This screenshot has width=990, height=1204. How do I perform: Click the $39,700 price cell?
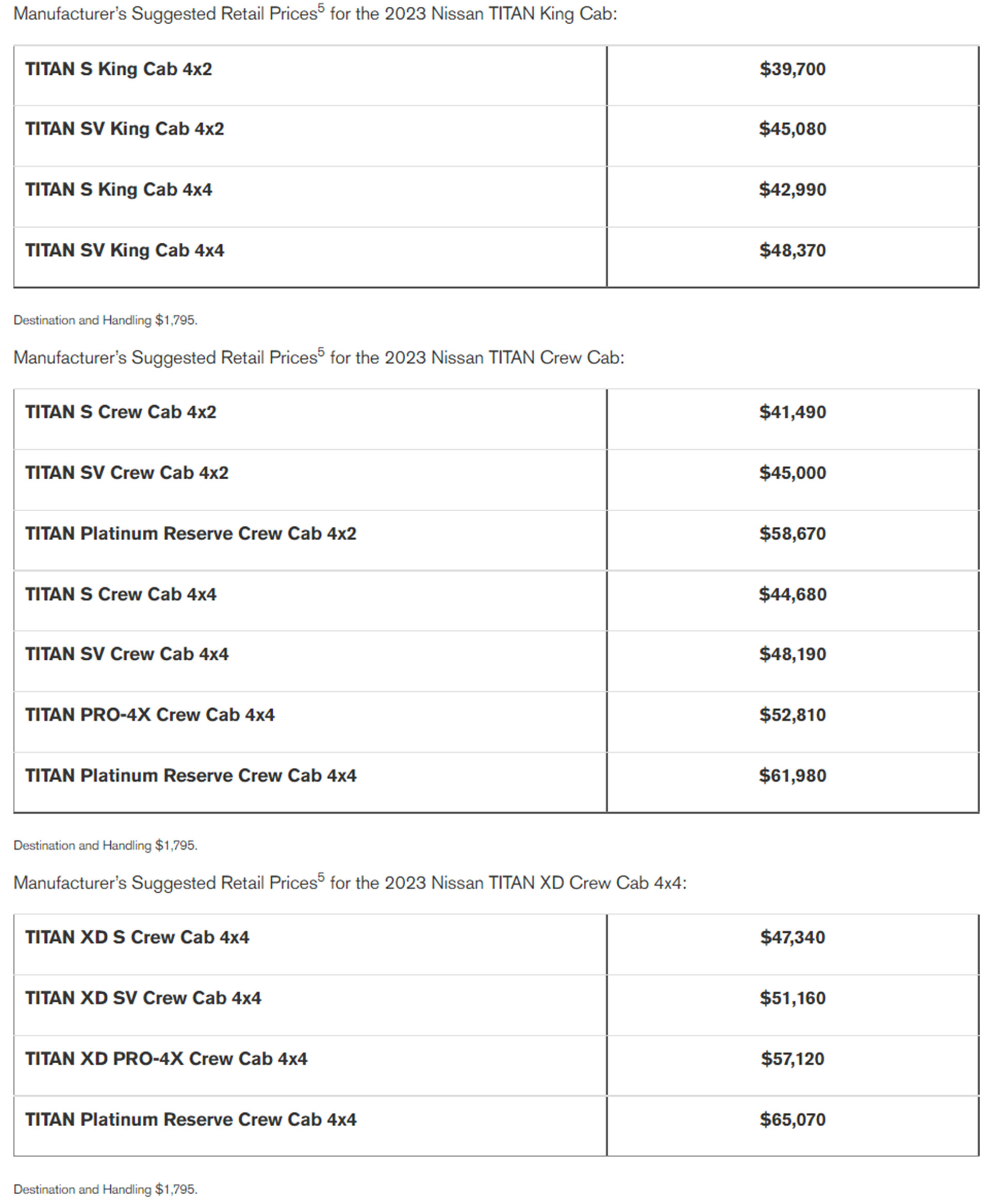[792, 69]
